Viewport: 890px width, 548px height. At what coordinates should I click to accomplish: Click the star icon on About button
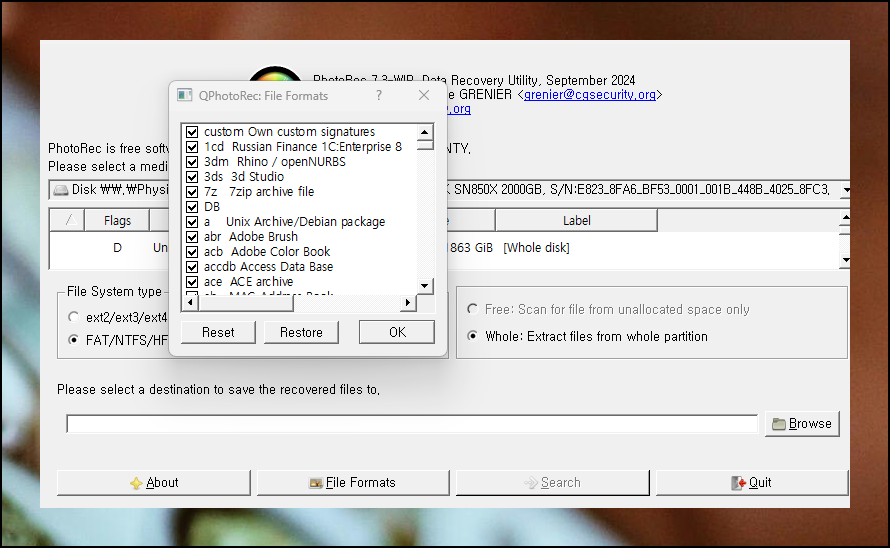[x=136, y=483]
